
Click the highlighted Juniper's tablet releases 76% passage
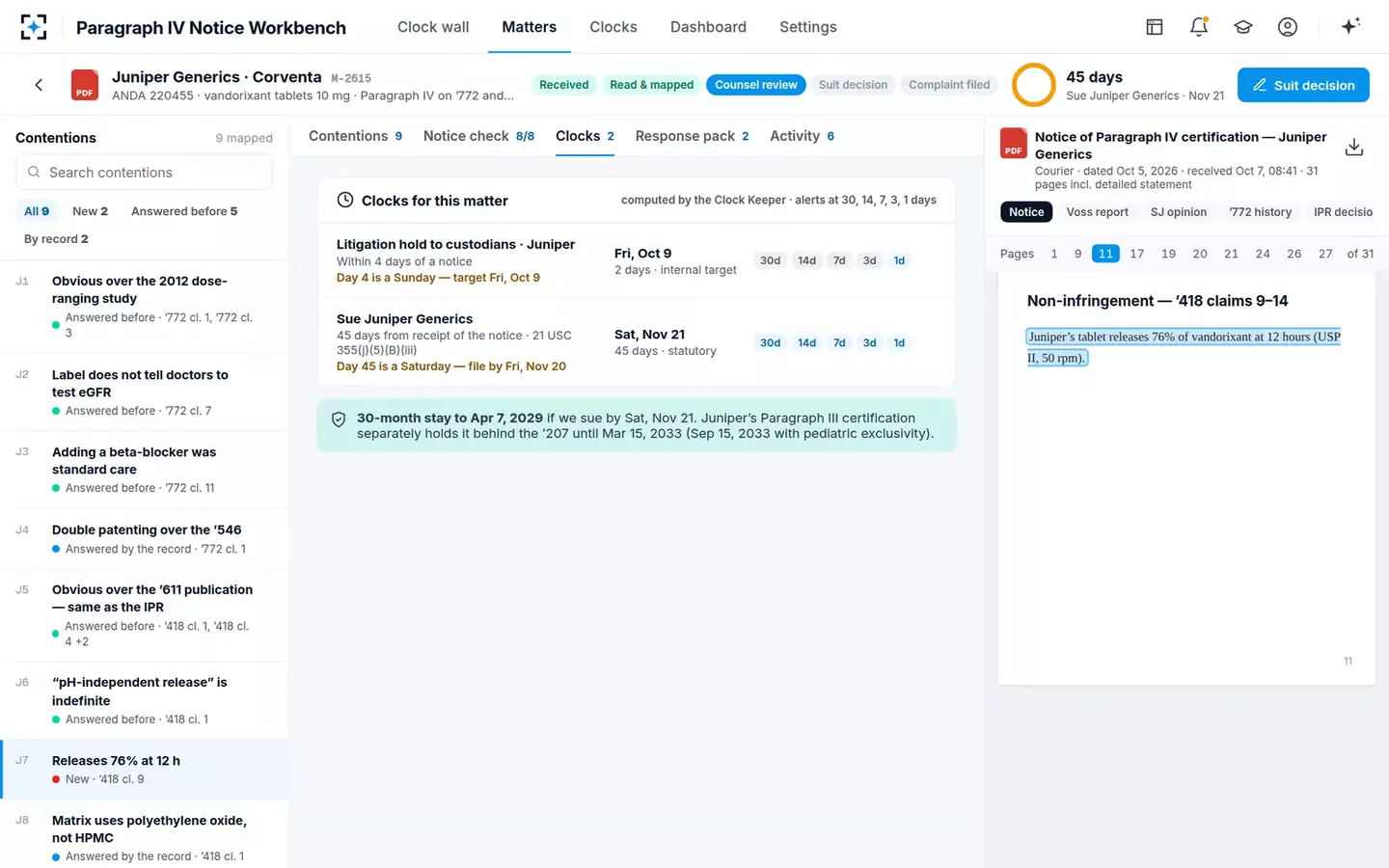point(1184,347)
